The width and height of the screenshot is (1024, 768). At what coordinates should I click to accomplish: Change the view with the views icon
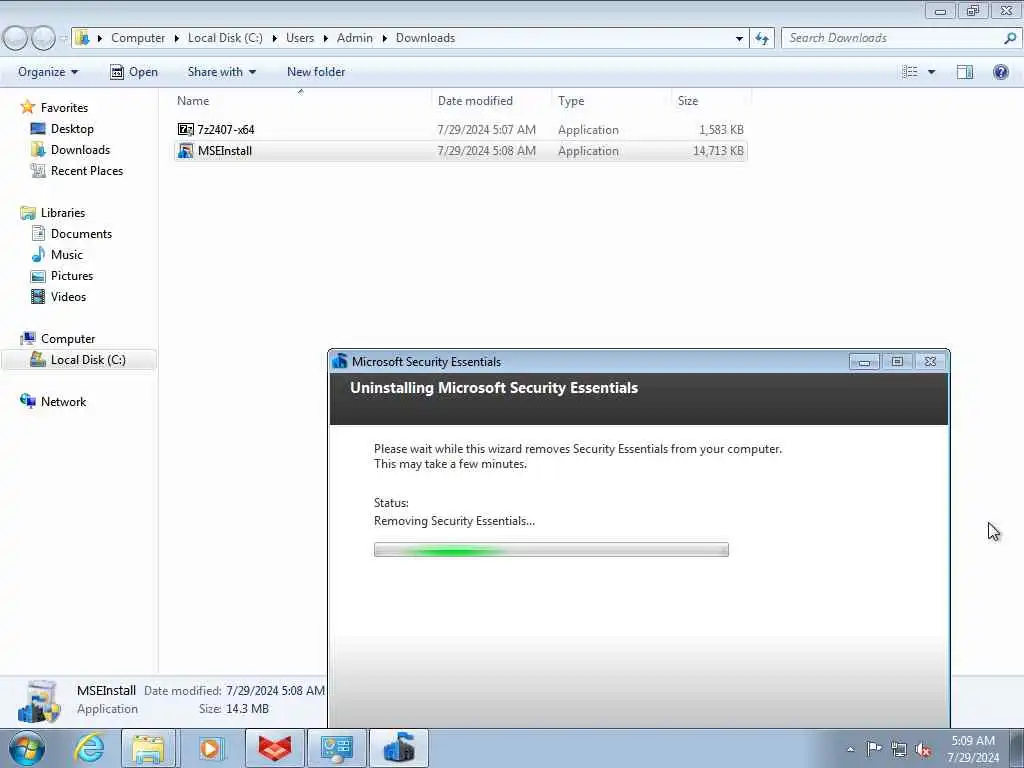click(910, 72)
